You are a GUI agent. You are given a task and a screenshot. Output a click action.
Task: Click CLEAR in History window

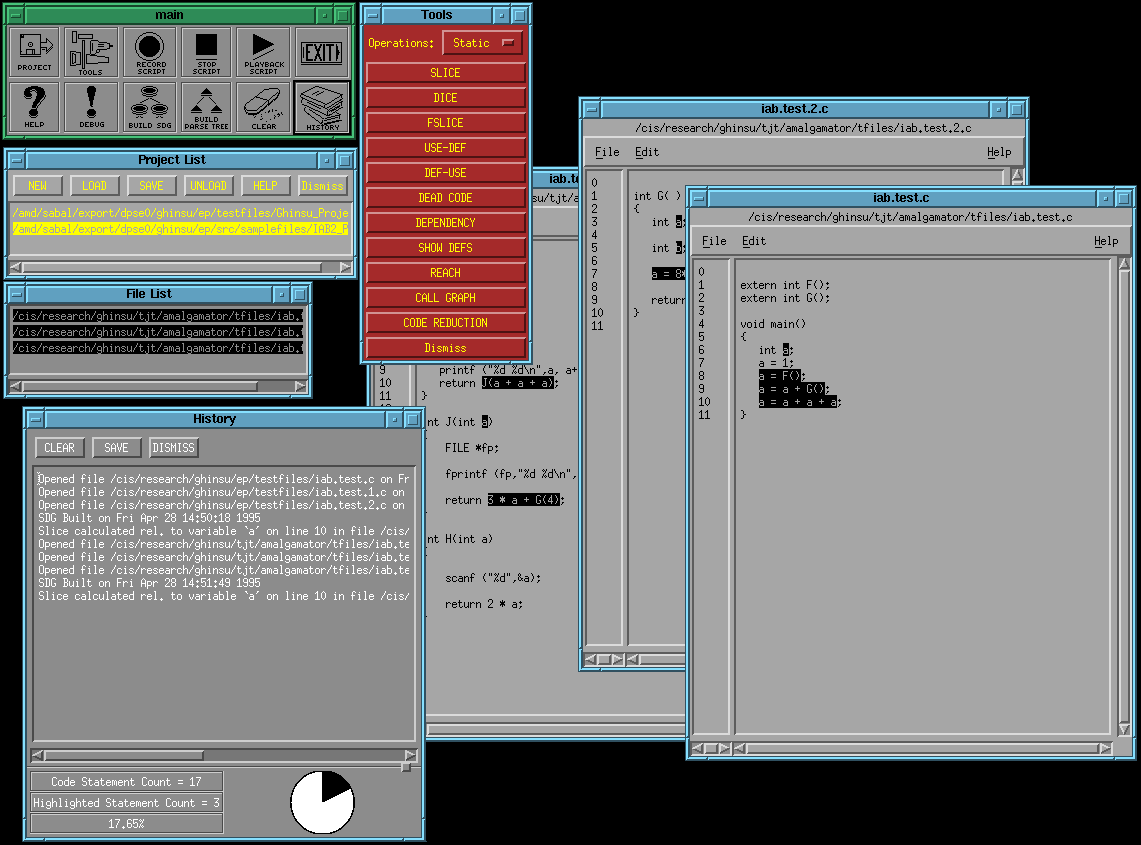[60, 448]
